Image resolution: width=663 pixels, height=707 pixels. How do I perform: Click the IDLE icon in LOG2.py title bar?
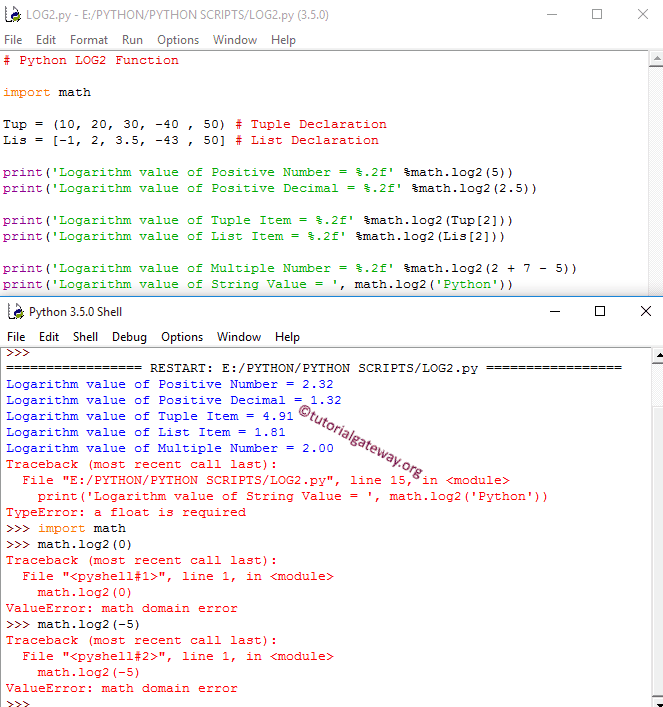coord(13,14)
